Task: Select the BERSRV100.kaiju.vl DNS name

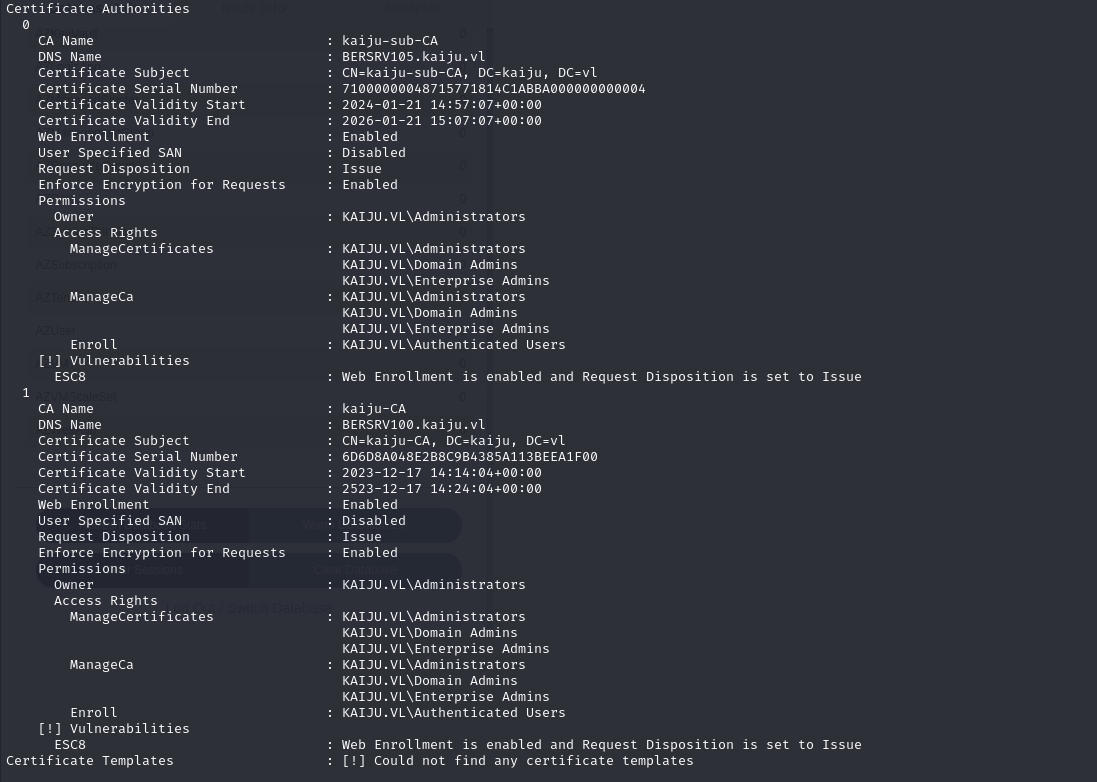Action: pos(413,425)
